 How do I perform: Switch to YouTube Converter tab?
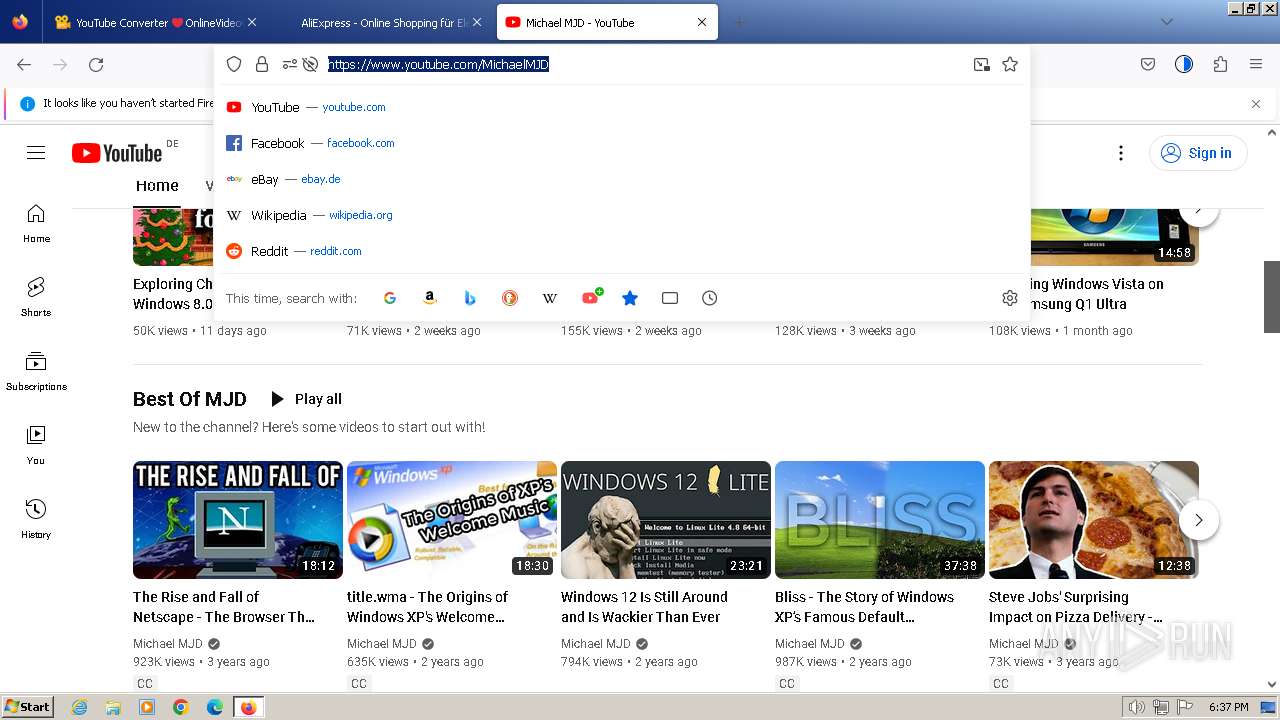click(x=155, y=22)
